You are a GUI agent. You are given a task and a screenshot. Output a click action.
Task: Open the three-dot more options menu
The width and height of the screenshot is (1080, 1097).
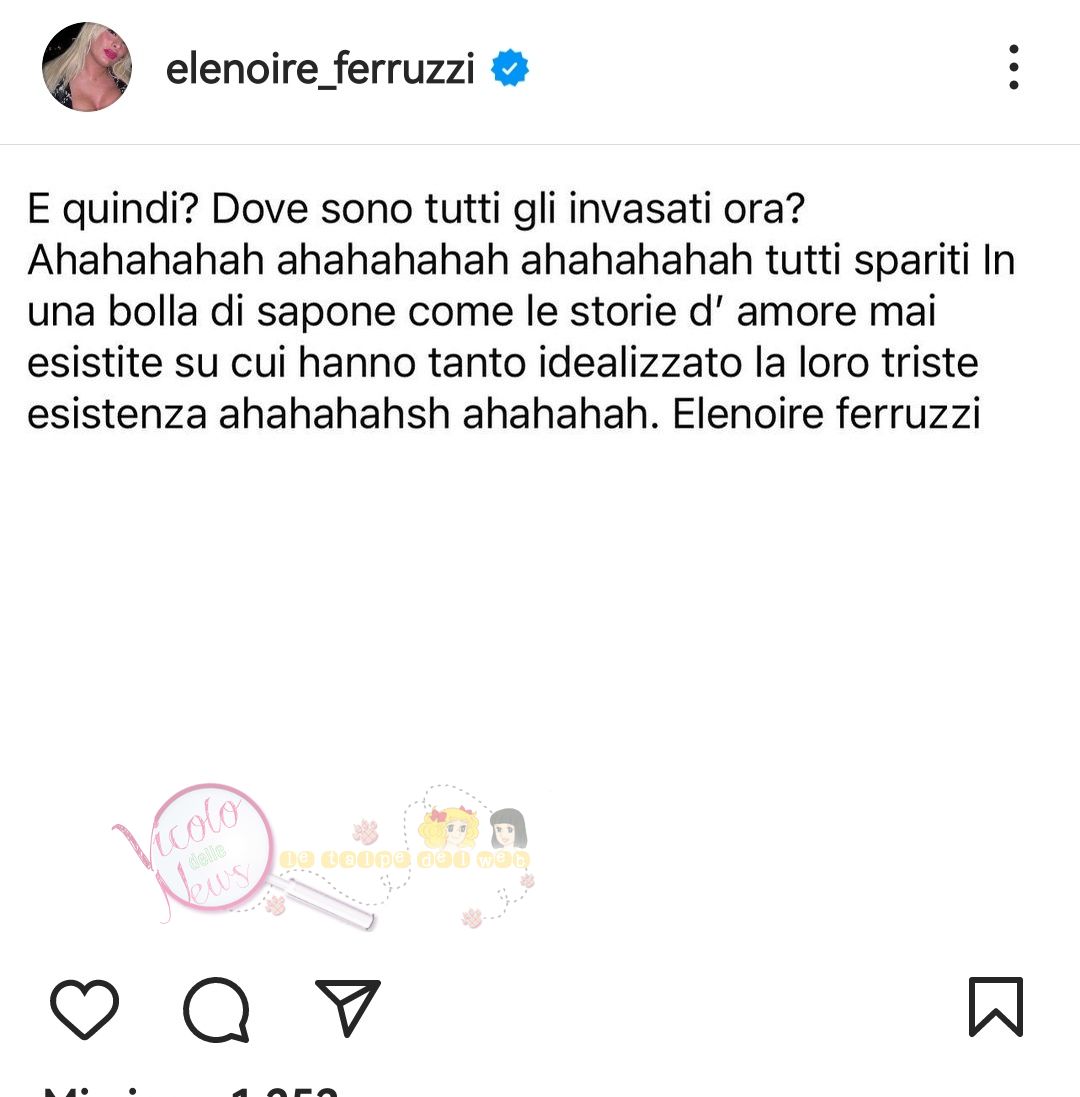1014,67
